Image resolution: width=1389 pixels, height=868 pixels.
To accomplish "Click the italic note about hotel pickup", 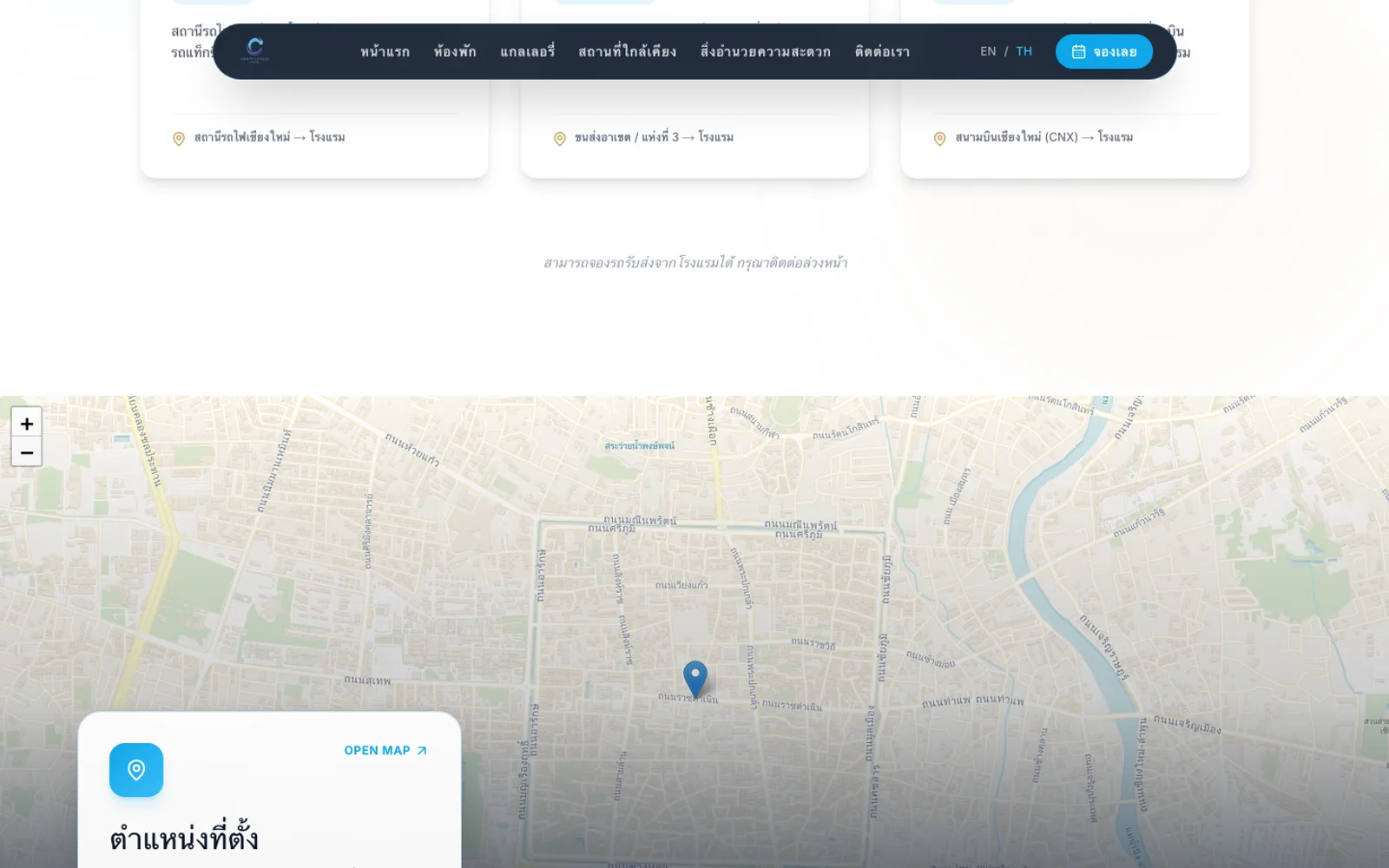I will click(695, 262).
